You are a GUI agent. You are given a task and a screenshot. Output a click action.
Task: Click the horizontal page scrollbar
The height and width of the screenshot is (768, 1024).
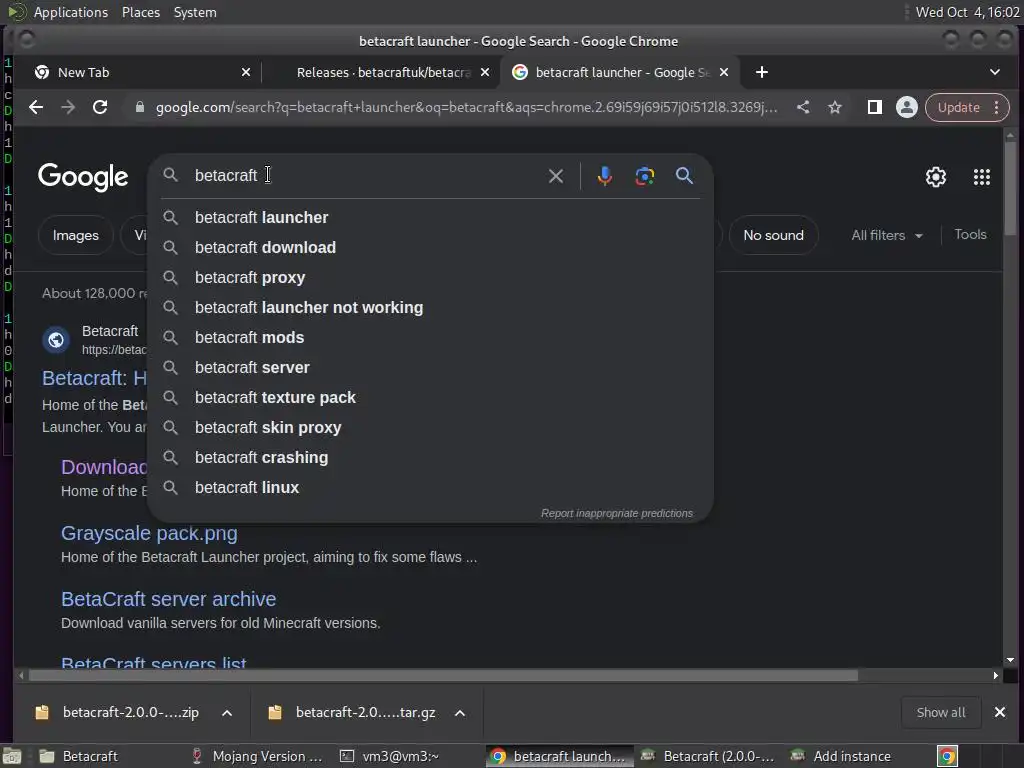coord(443,676)
